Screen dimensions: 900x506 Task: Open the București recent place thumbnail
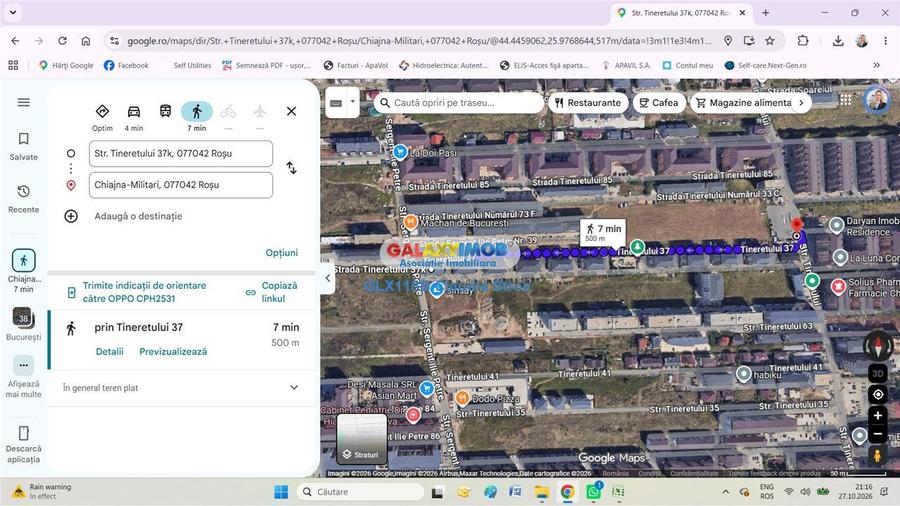pyautogui.click(x=24, y=324)
